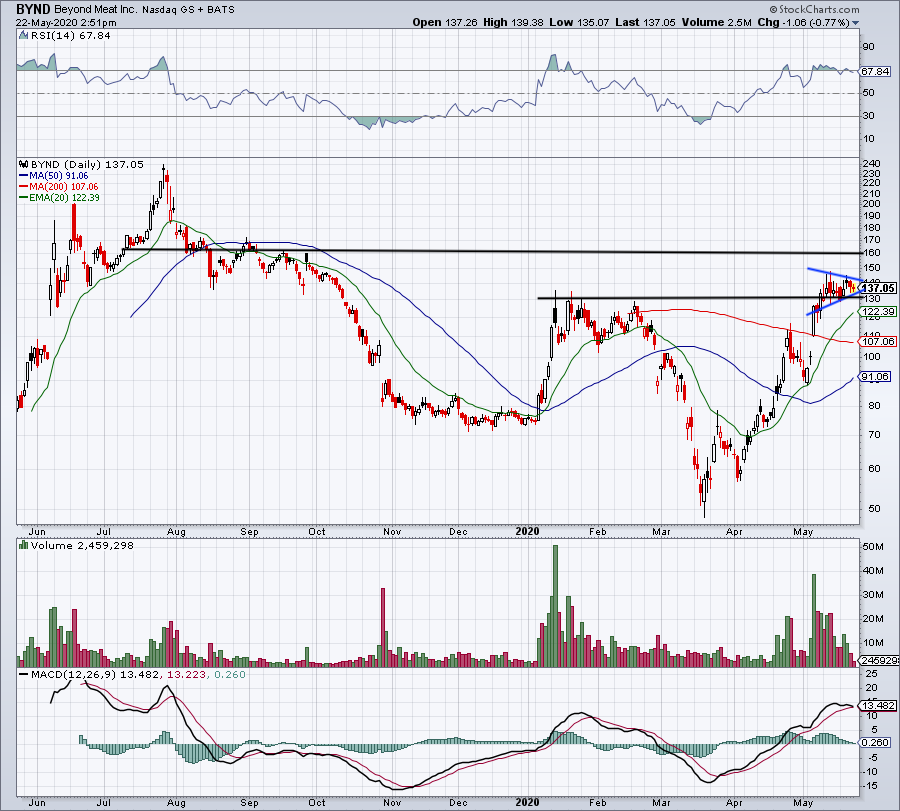
Task: Click the MACD legend line icon
Action: click(24, 674)
